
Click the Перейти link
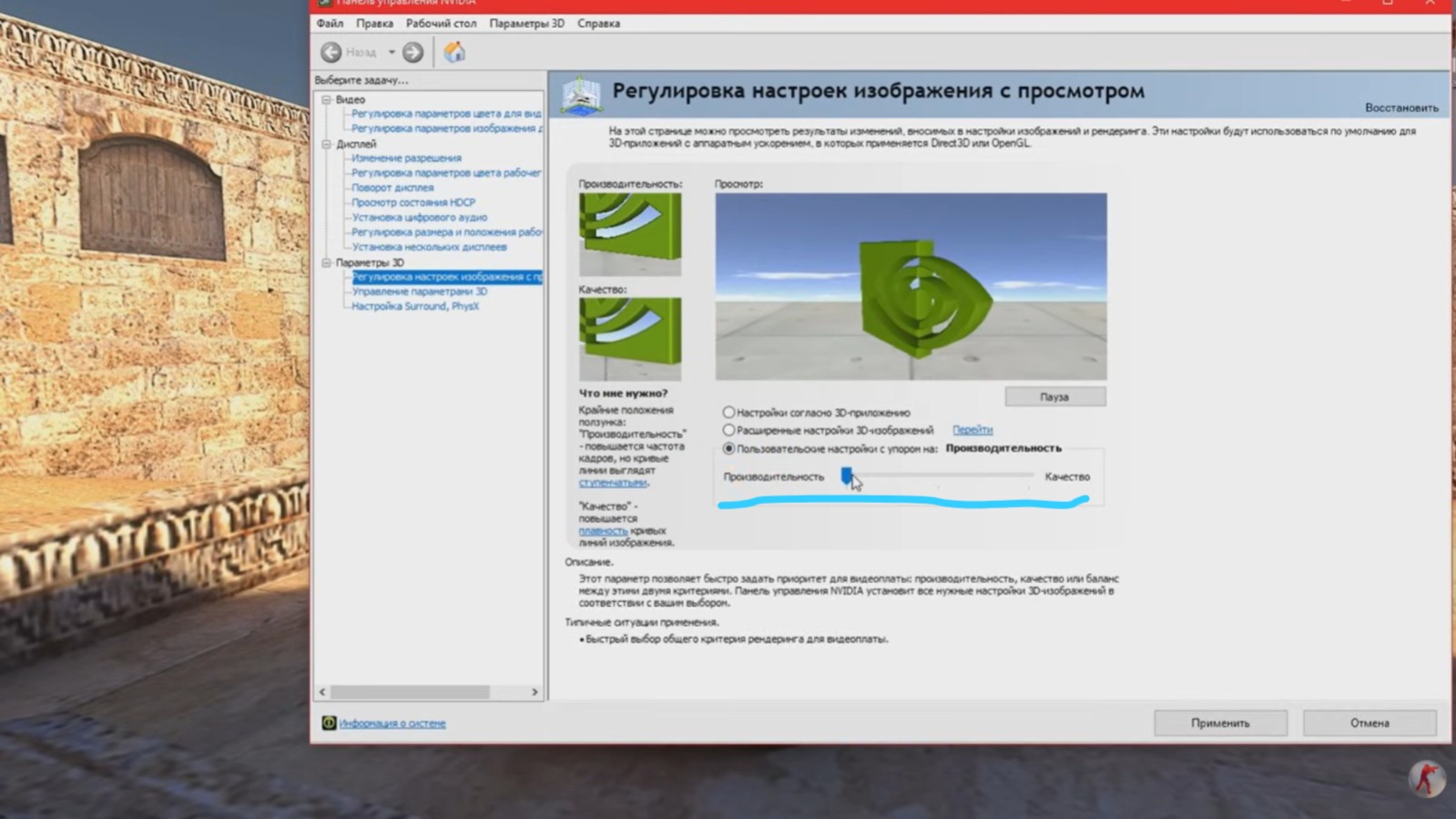point(972,430)
